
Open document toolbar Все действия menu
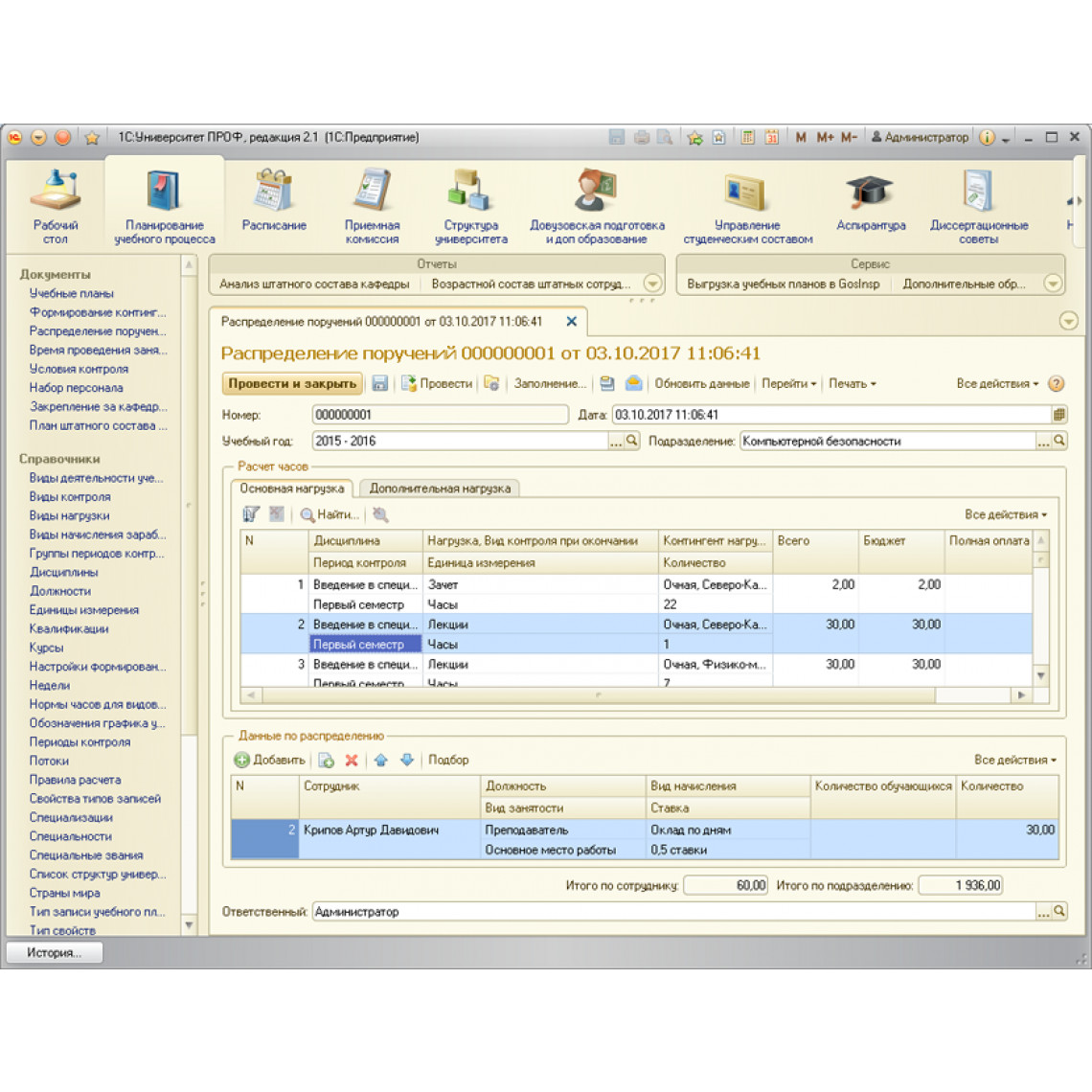(x=996, y=383)
